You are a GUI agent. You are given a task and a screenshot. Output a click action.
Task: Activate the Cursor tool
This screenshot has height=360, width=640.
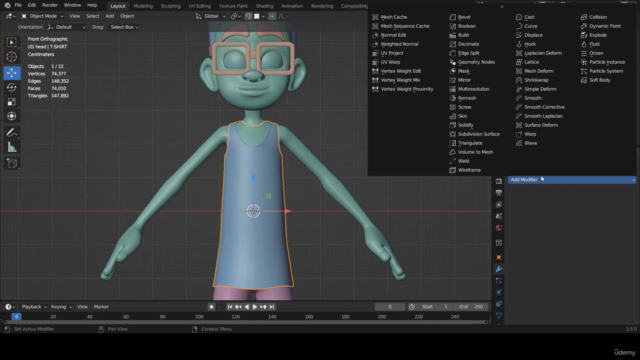coord(11,57)
